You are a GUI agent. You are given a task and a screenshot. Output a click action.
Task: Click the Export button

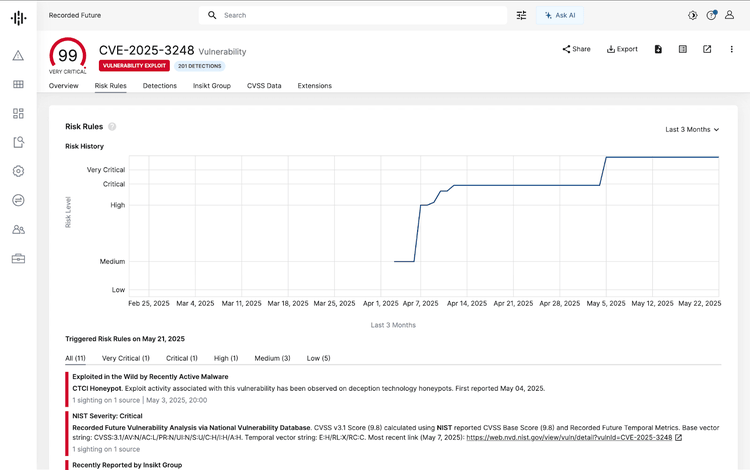pos(622,49)
